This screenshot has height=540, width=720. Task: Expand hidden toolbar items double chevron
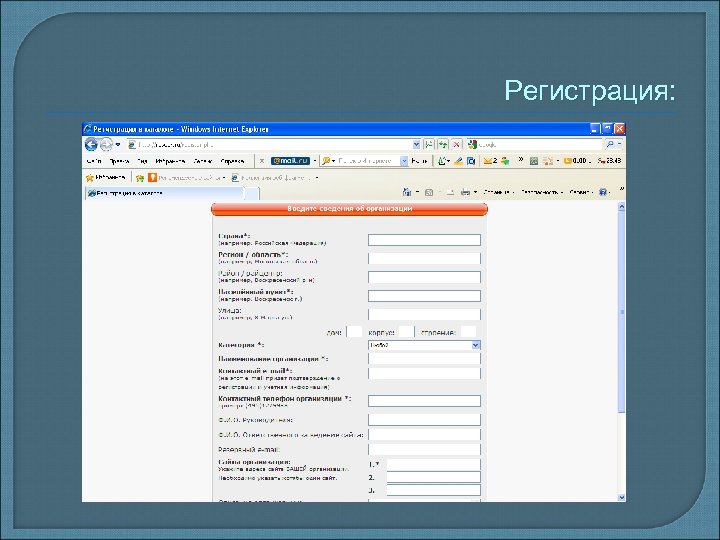pyautogui.click(x=521, y=159)
